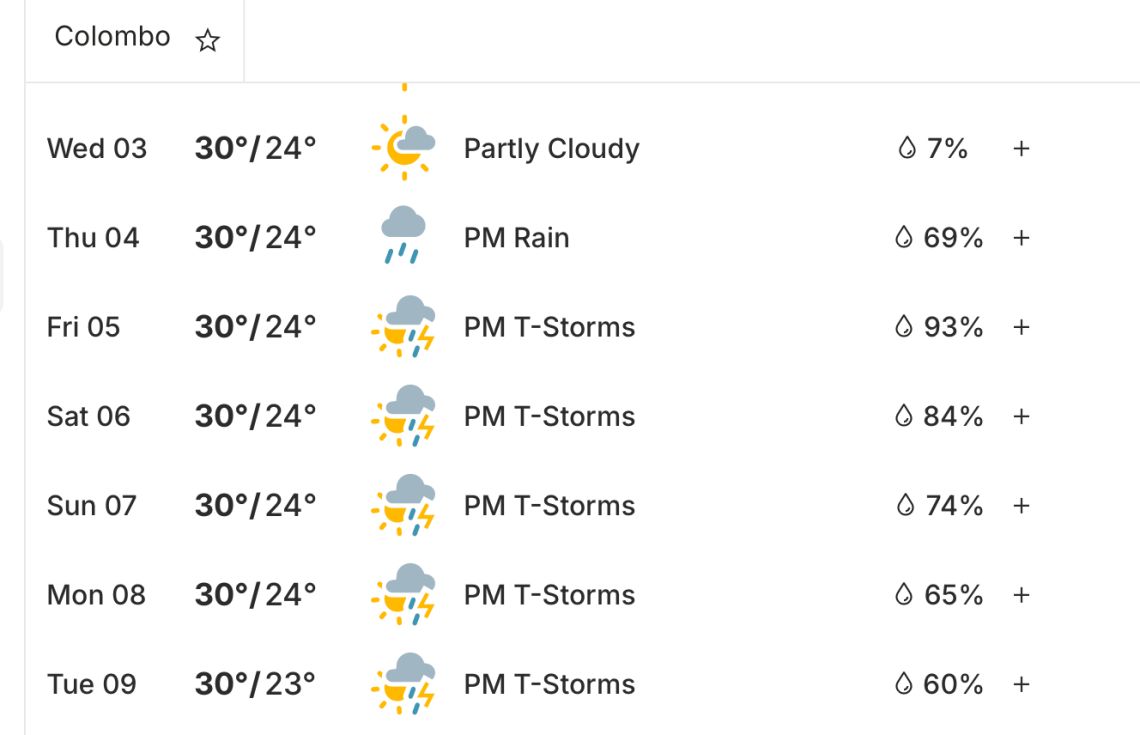Select the Mon 08 date label
This screenshot has width=1140, height=735.
pyautogui.click(x=96, y=595)
